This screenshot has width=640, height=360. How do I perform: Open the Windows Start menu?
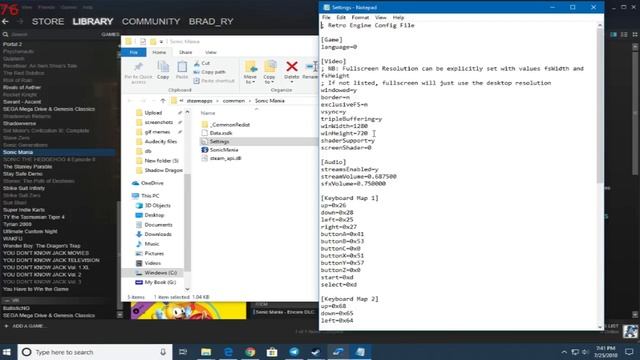point(7,352)
